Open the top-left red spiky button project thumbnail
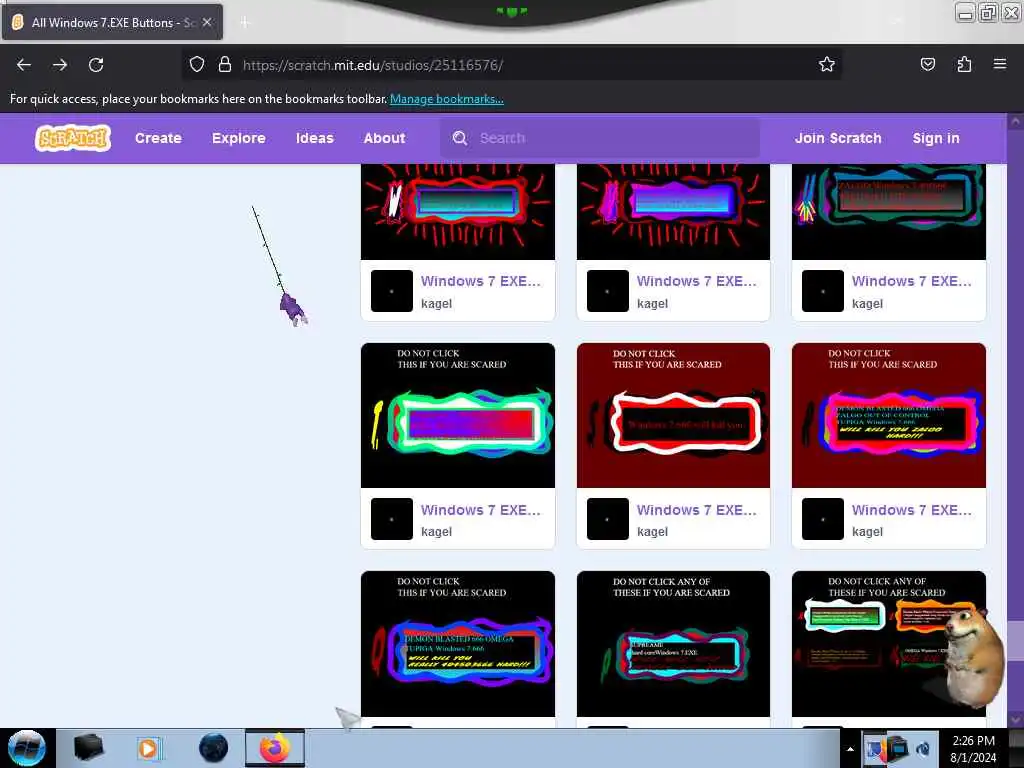Image resolution: width=1024 pixels, height=768 pixels. click(x=458, y=212)
